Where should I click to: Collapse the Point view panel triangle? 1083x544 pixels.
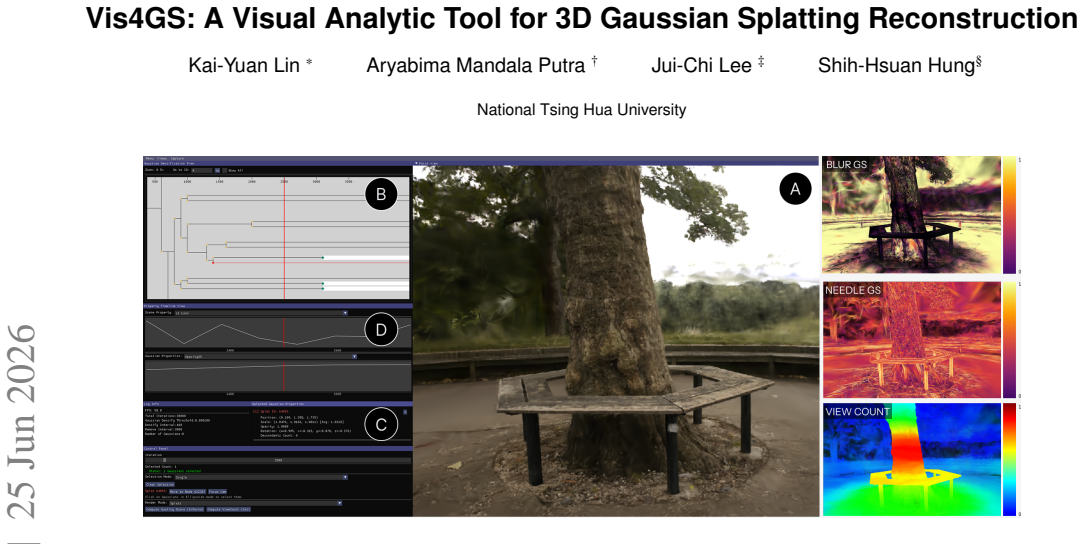click(416, 164)
